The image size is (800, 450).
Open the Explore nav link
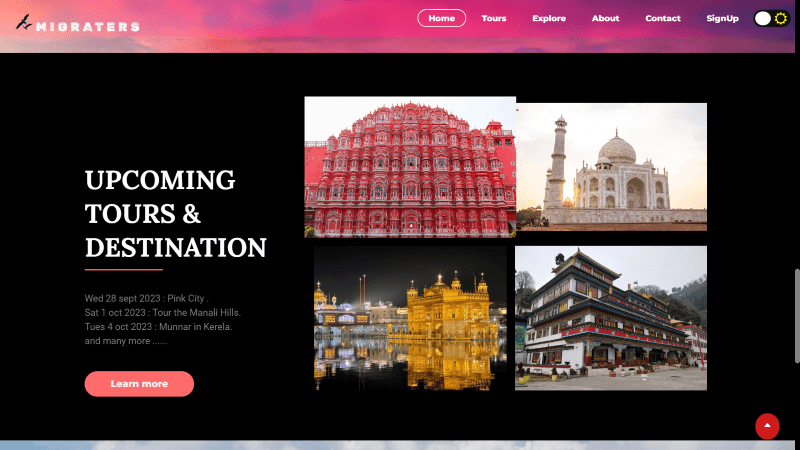point(549,18)
